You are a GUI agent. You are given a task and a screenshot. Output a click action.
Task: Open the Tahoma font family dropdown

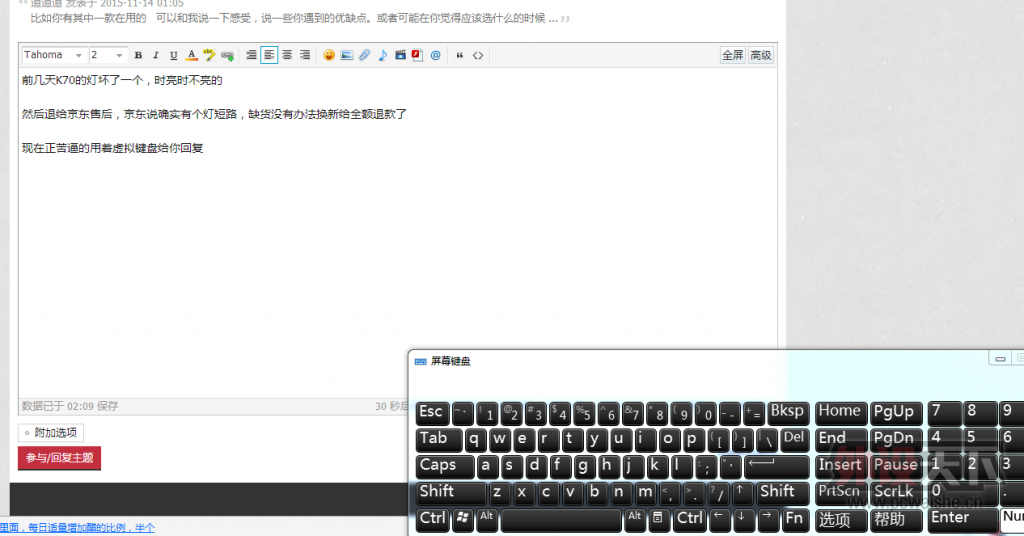click(x=53, y=56)
